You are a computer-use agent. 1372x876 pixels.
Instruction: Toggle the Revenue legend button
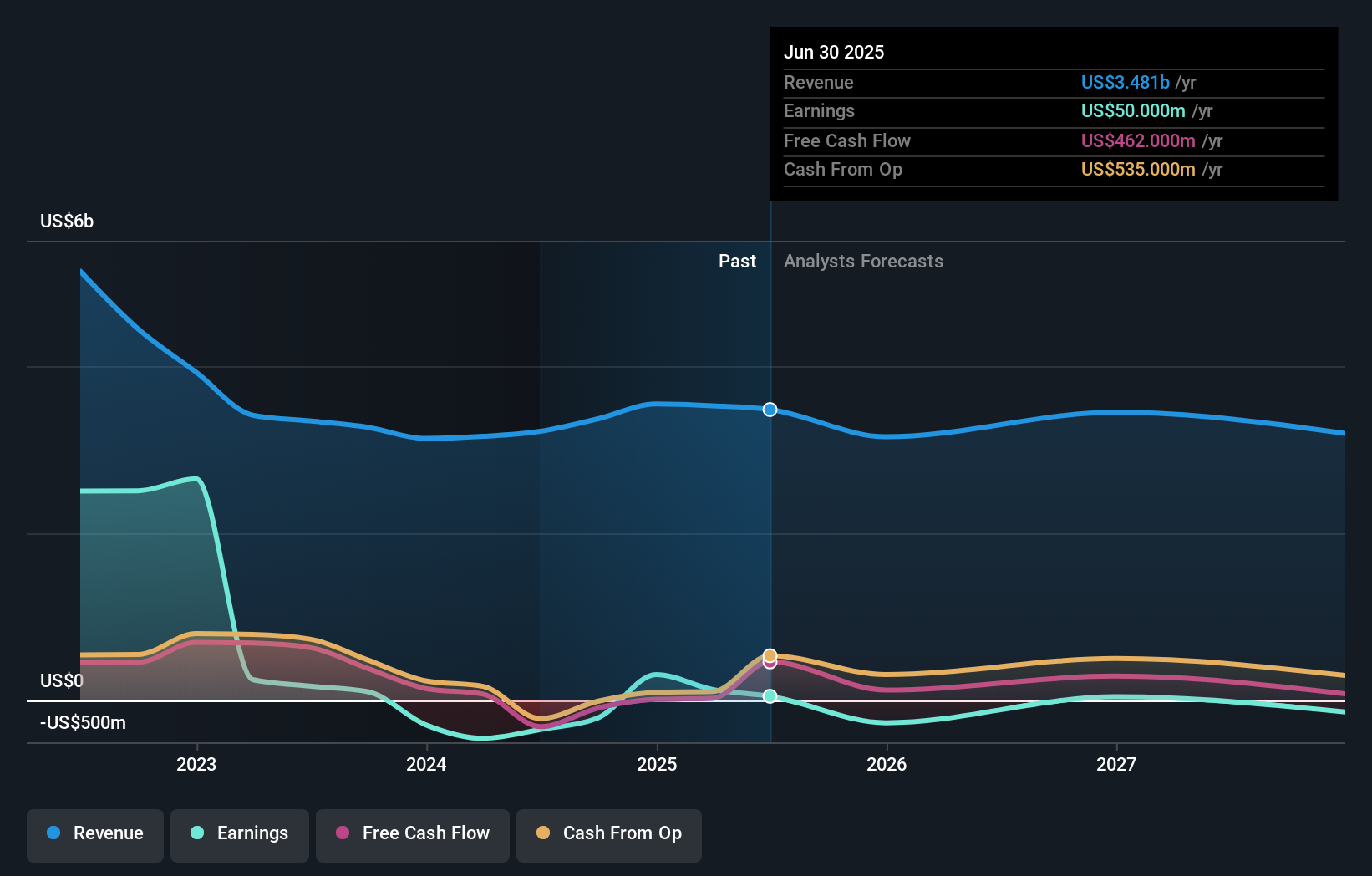tap(95, 835)
